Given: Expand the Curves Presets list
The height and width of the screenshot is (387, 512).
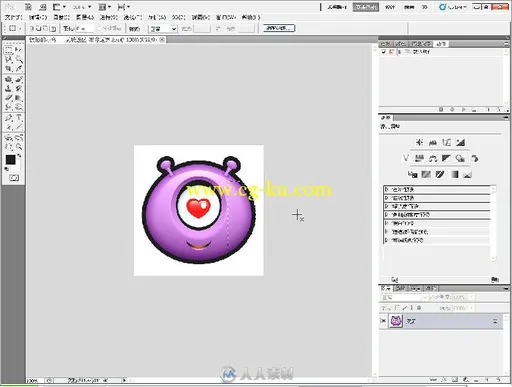Looking at the screenshot, I should click(386, 198).
